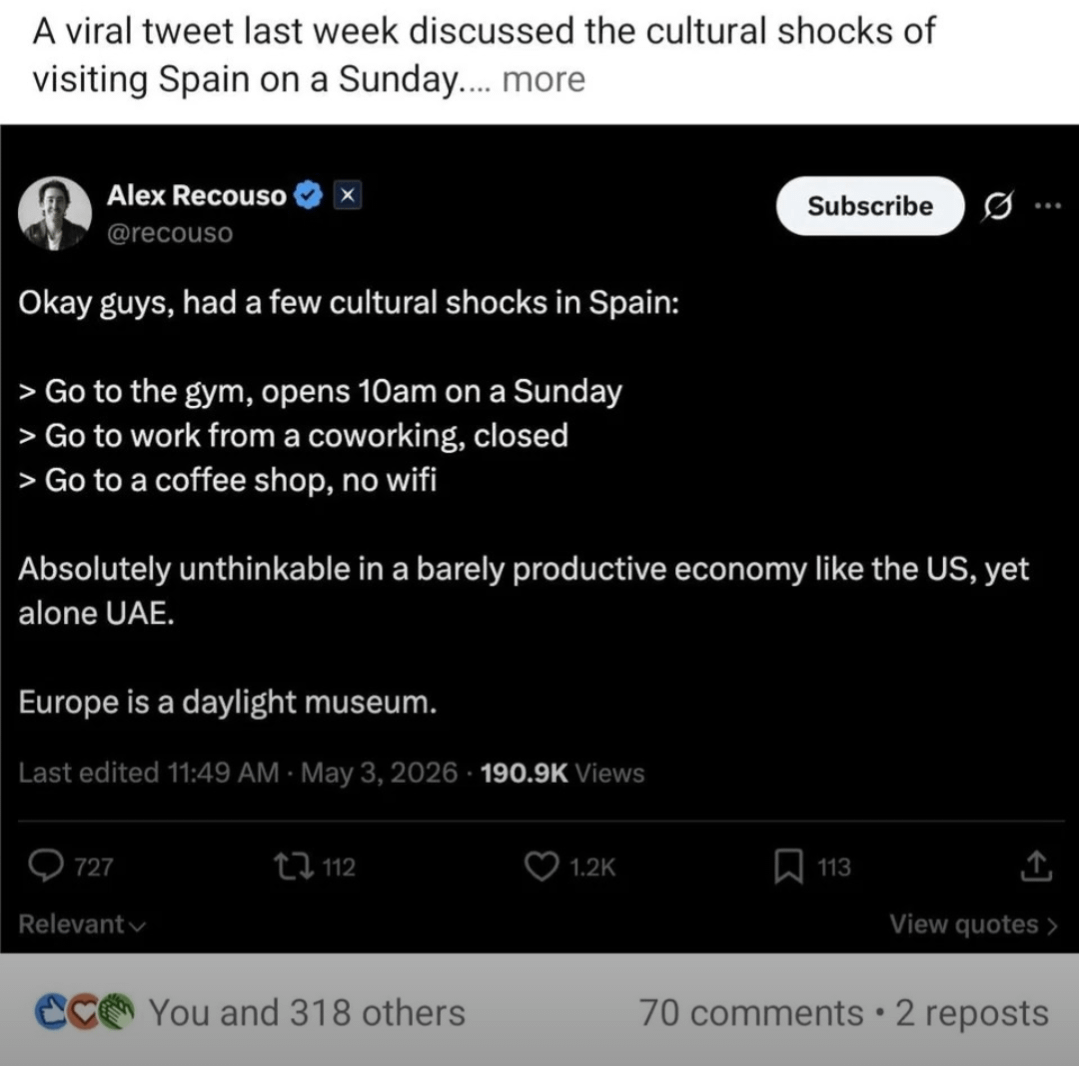
Task: Open View quotes
Action: pyautogui.click(x=973, y=924)
